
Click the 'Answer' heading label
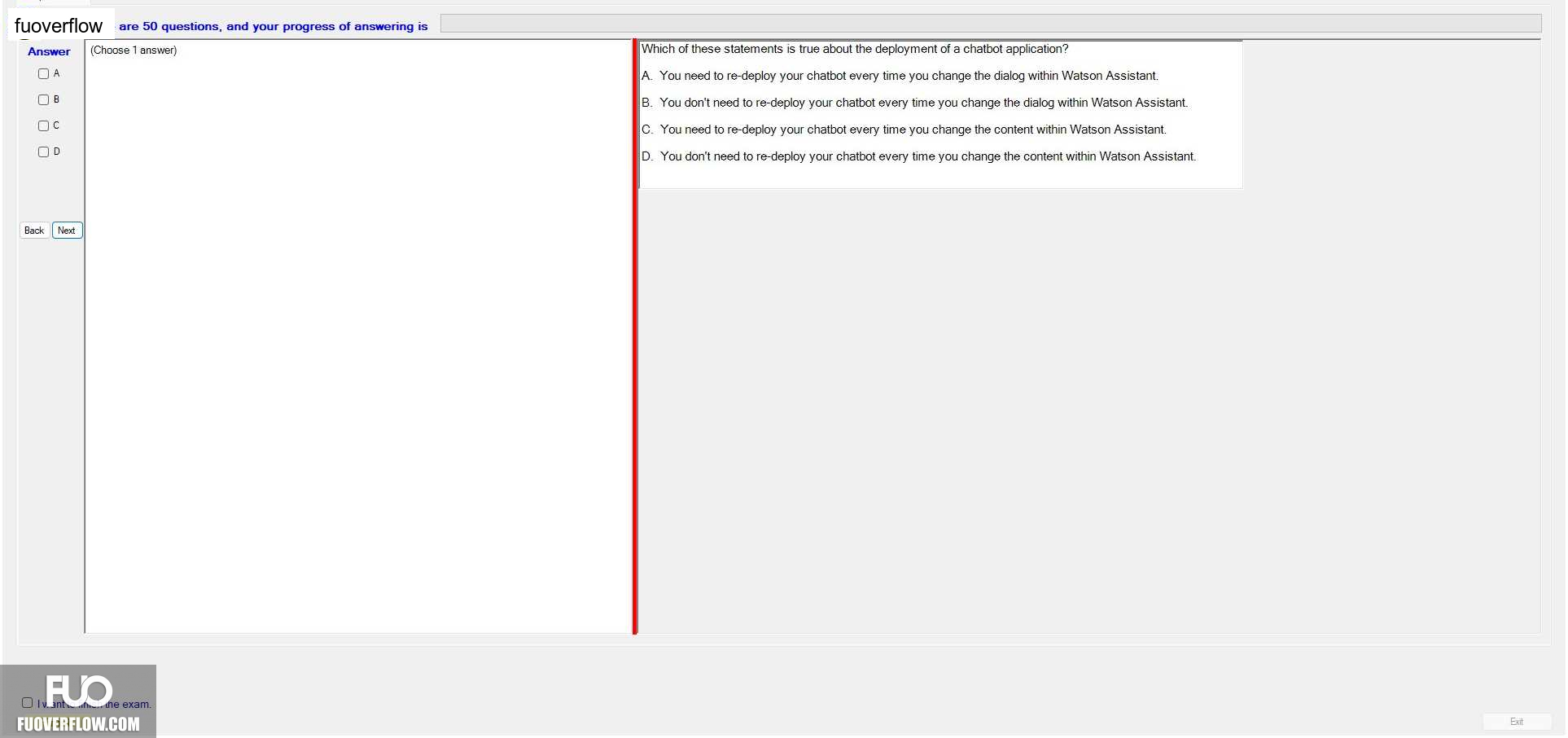pyautogui.click(x=49, y=51)
